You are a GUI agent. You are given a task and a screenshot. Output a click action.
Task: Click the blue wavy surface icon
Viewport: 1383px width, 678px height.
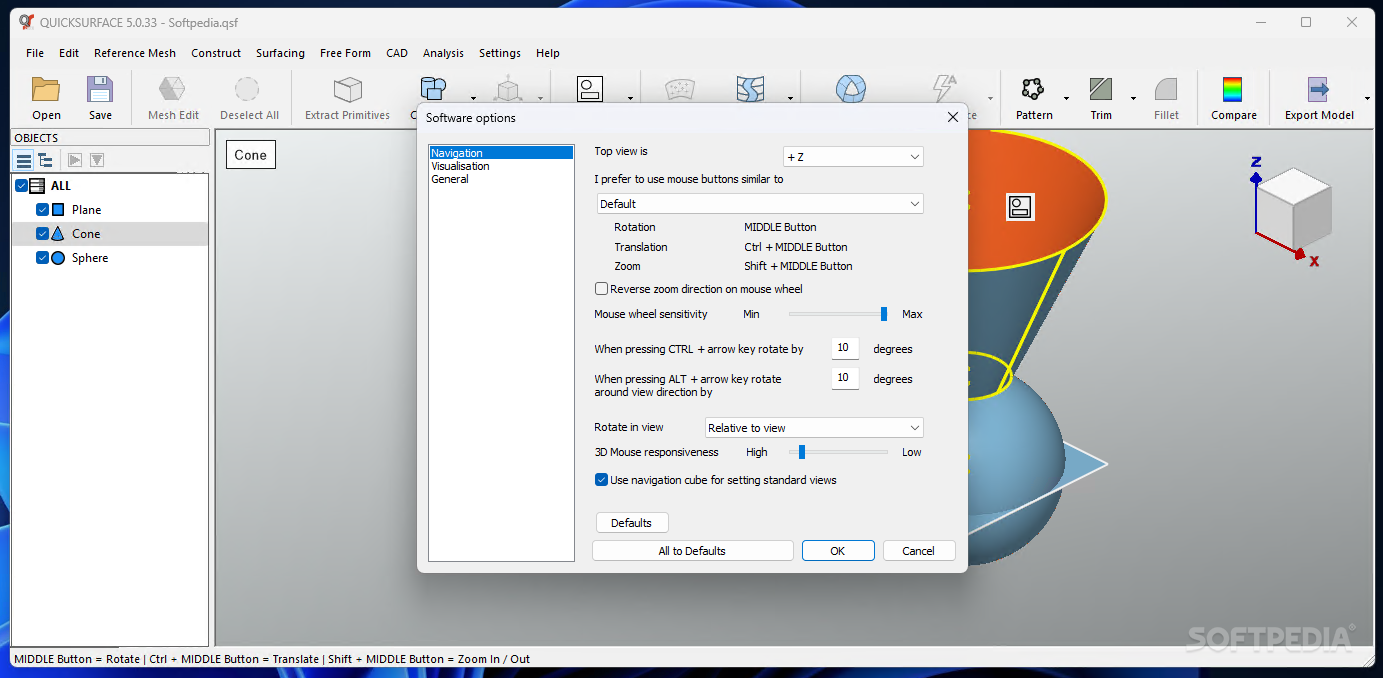tap(750, 89)
